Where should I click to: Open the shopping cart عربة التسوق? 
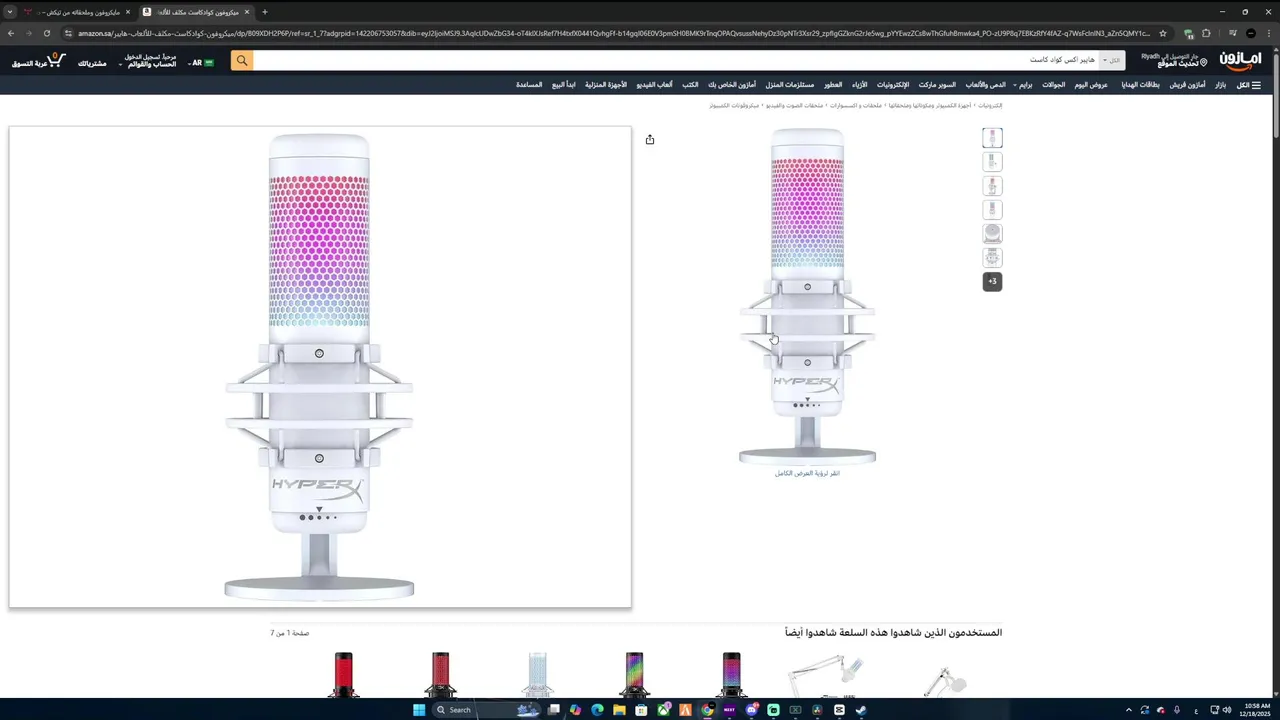[38, 62]
